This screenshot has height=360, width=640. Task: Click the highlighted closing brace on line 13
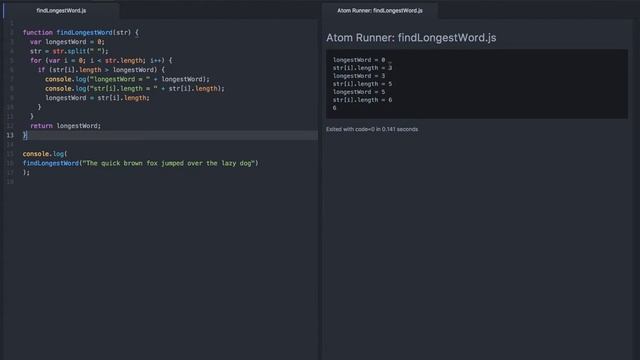(x=25, y=135)
